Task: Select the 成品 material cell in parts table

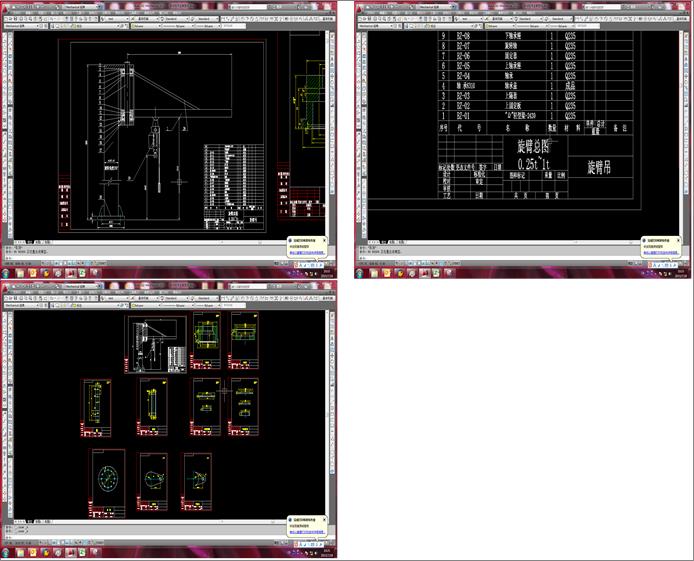Action: pos(570,86)
